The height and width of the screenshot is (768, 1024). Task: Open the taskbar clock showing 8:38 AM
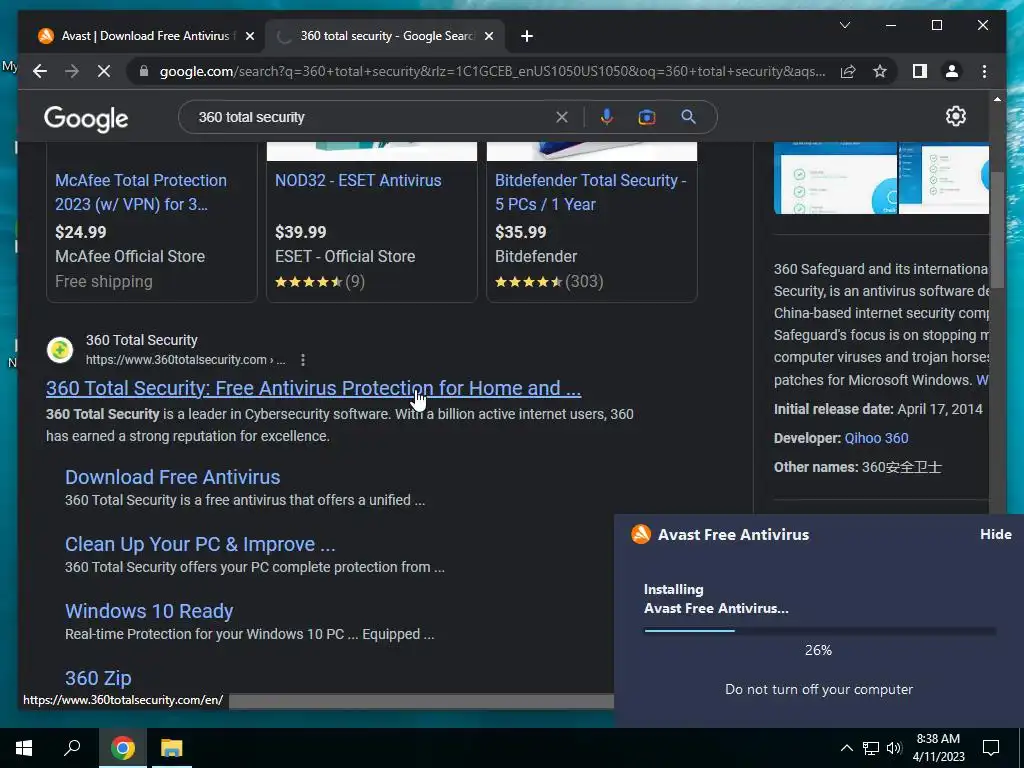938,748
